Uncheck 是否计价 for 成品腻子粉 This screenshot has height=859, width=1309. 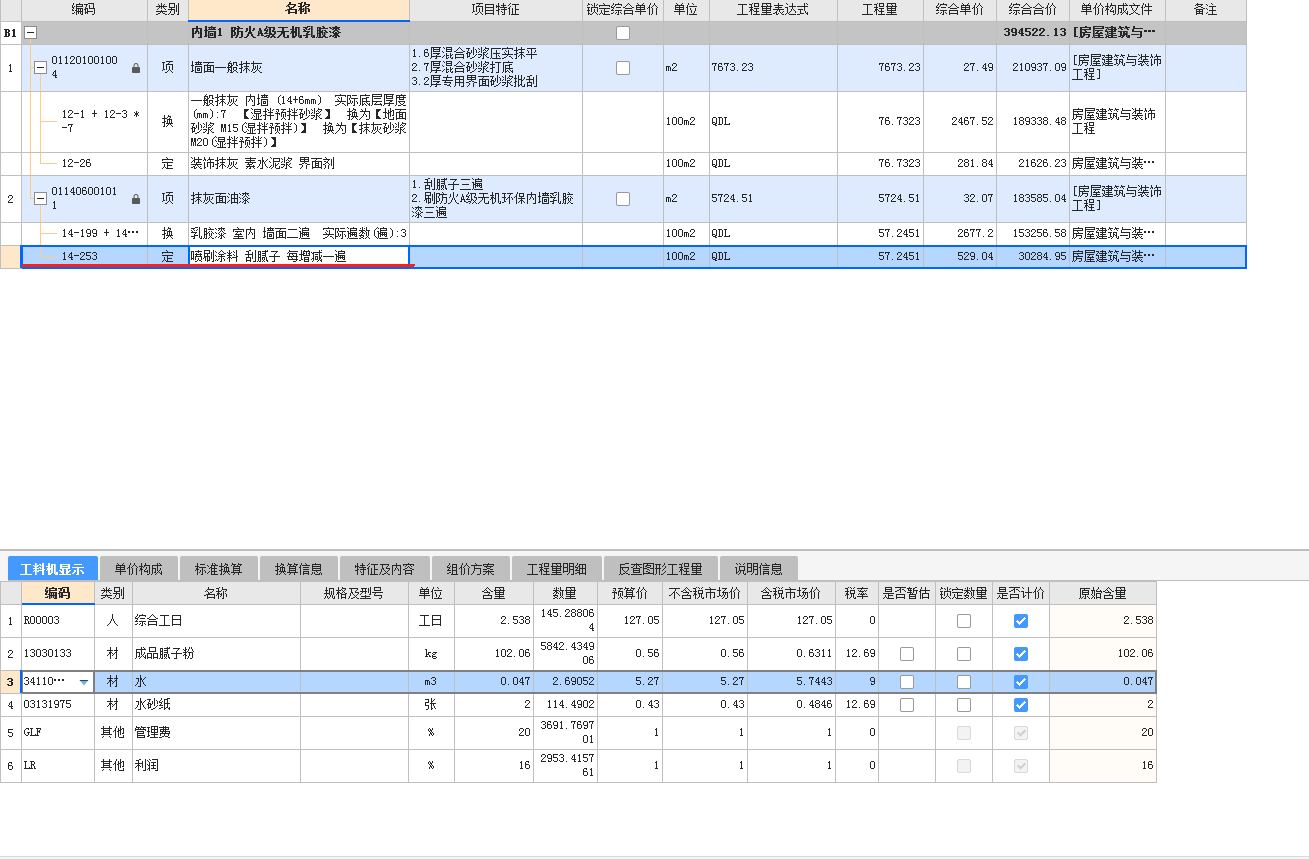(1021, 654)
